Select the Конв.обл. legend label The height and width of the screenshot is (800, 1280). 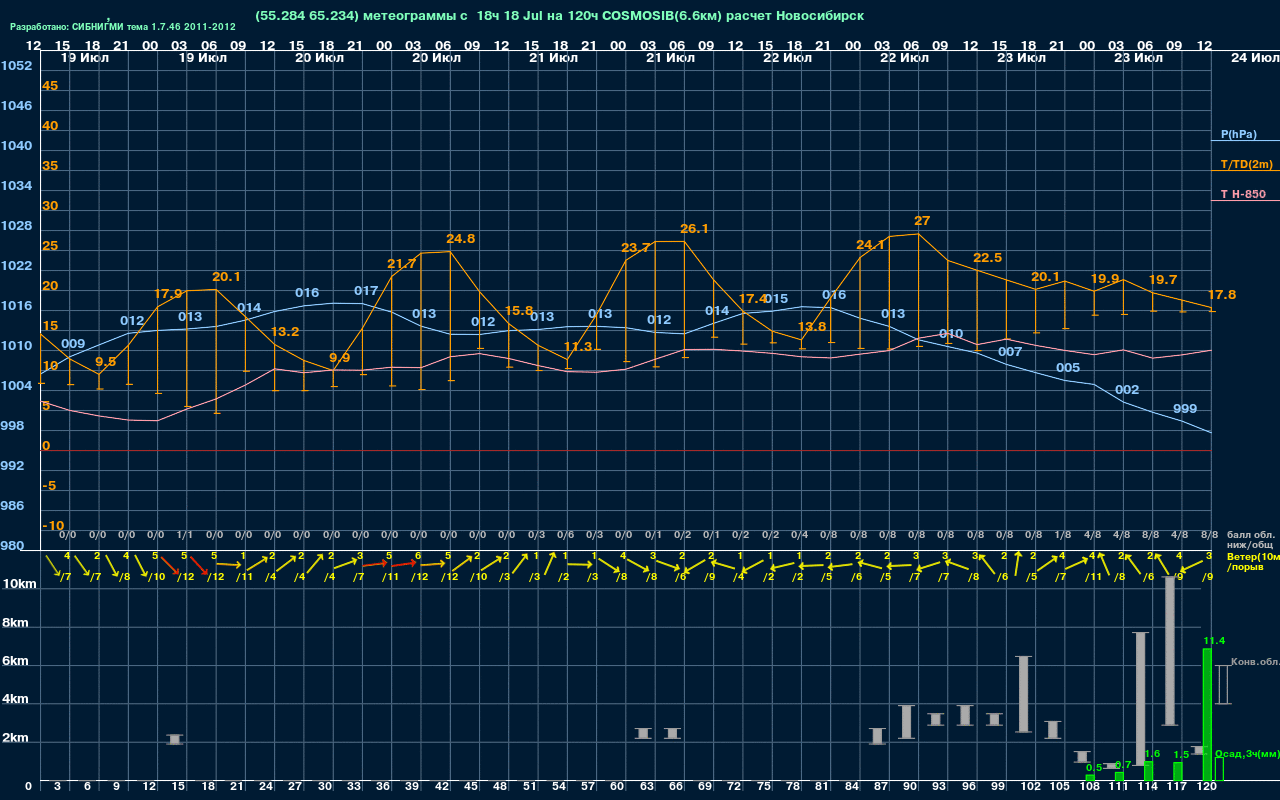1254,662
